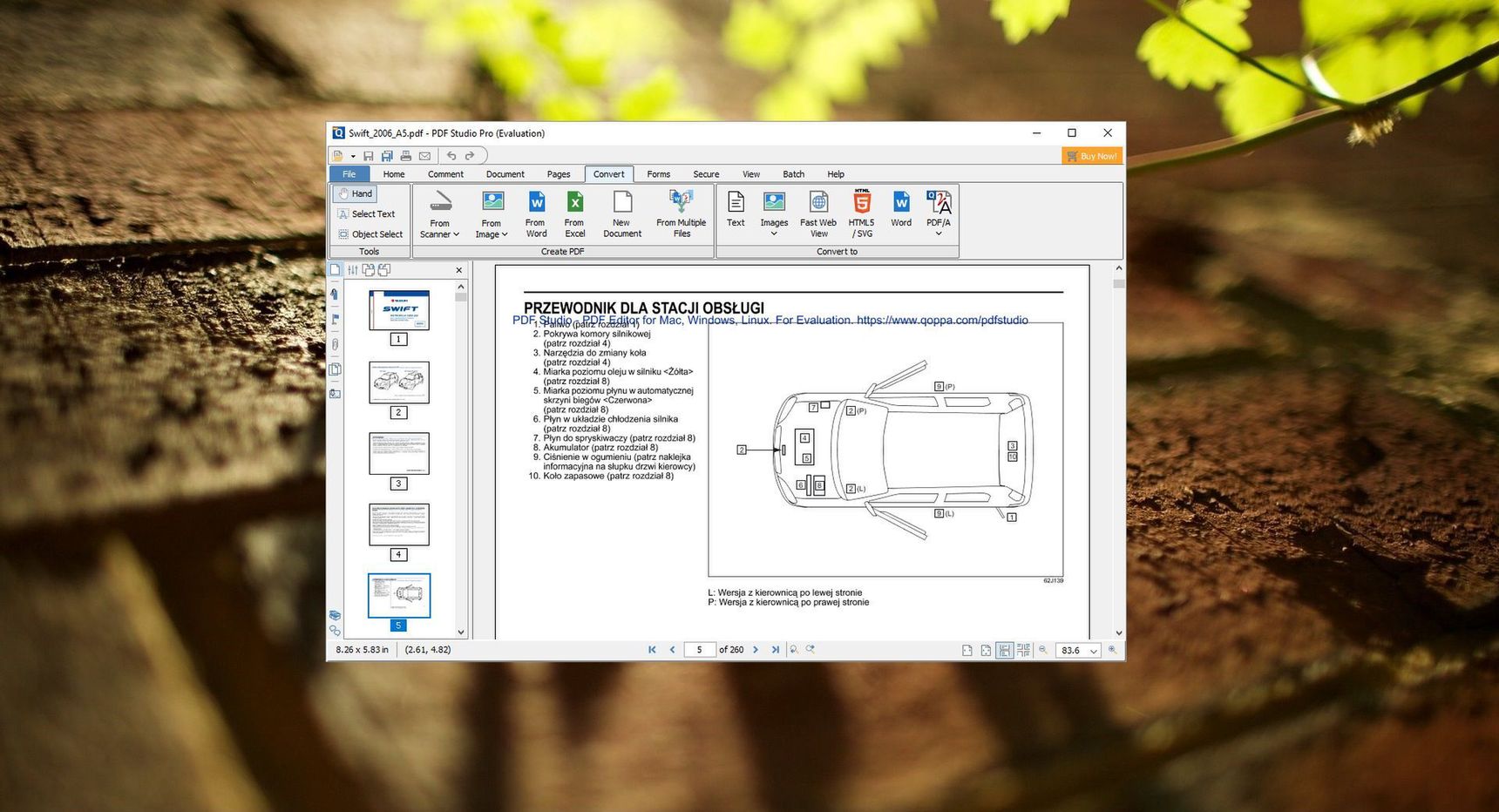Viewport: 1499px width, 812px height.
Task: Open the Bookmarks pane in the sidebar
Action: (335, 294)
